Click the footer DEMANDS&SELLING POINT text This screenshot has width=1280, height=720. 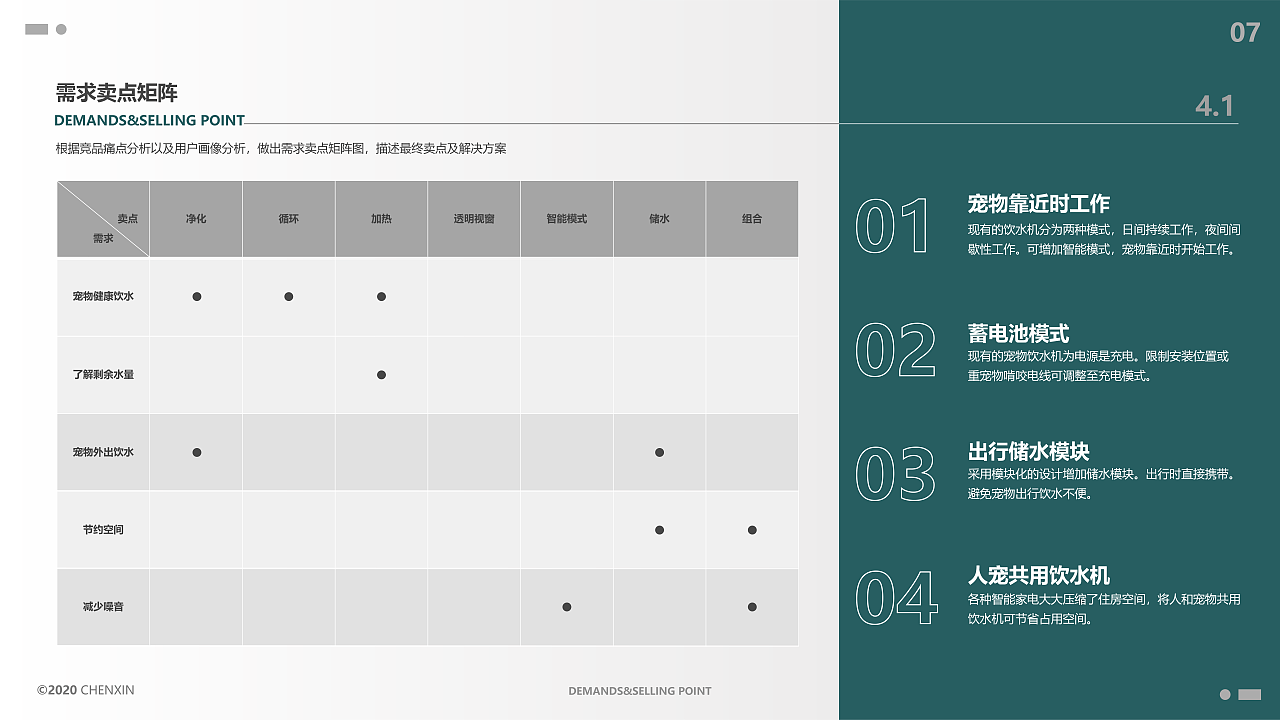(640, 691)
